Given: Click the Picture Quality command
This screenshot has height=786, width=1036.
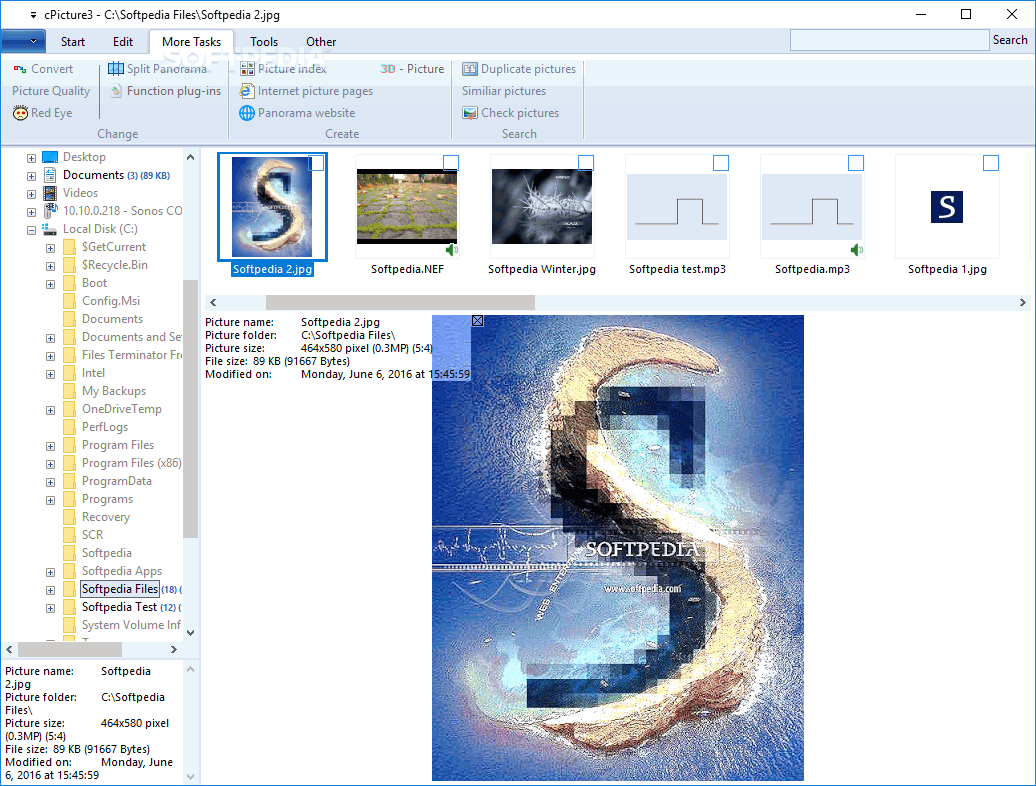Looking at the screenshot, I should (x=51, y=91).
